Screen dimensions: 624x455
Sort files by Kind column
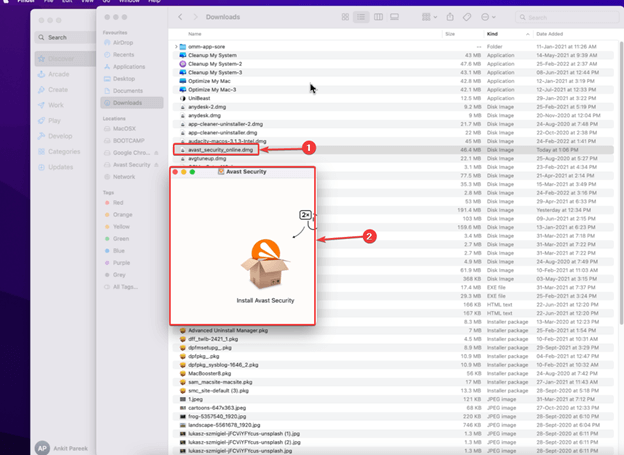point(492,34)
